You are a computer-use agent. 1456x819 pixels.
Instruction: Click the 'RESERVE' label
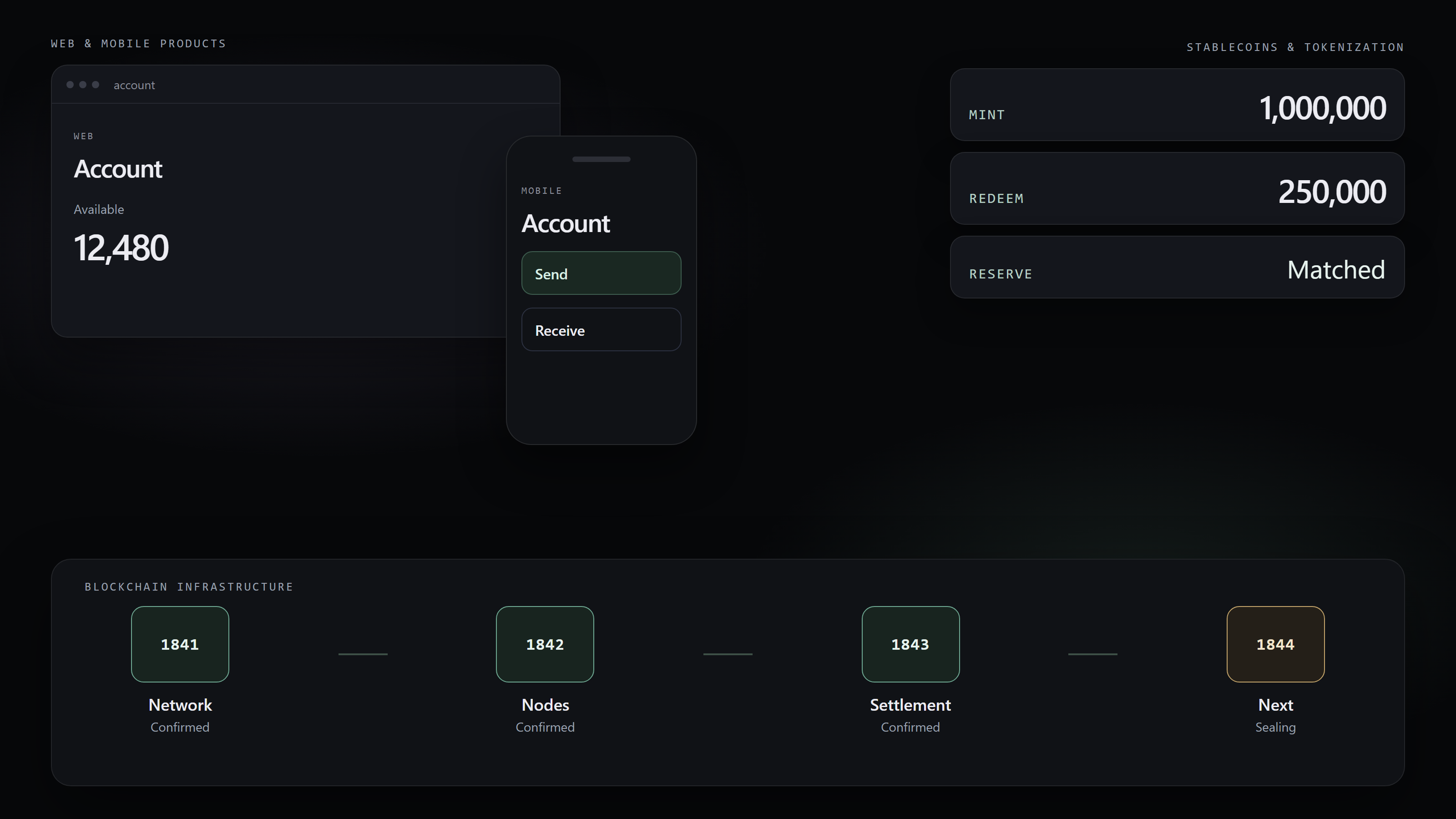[1001, 274]
